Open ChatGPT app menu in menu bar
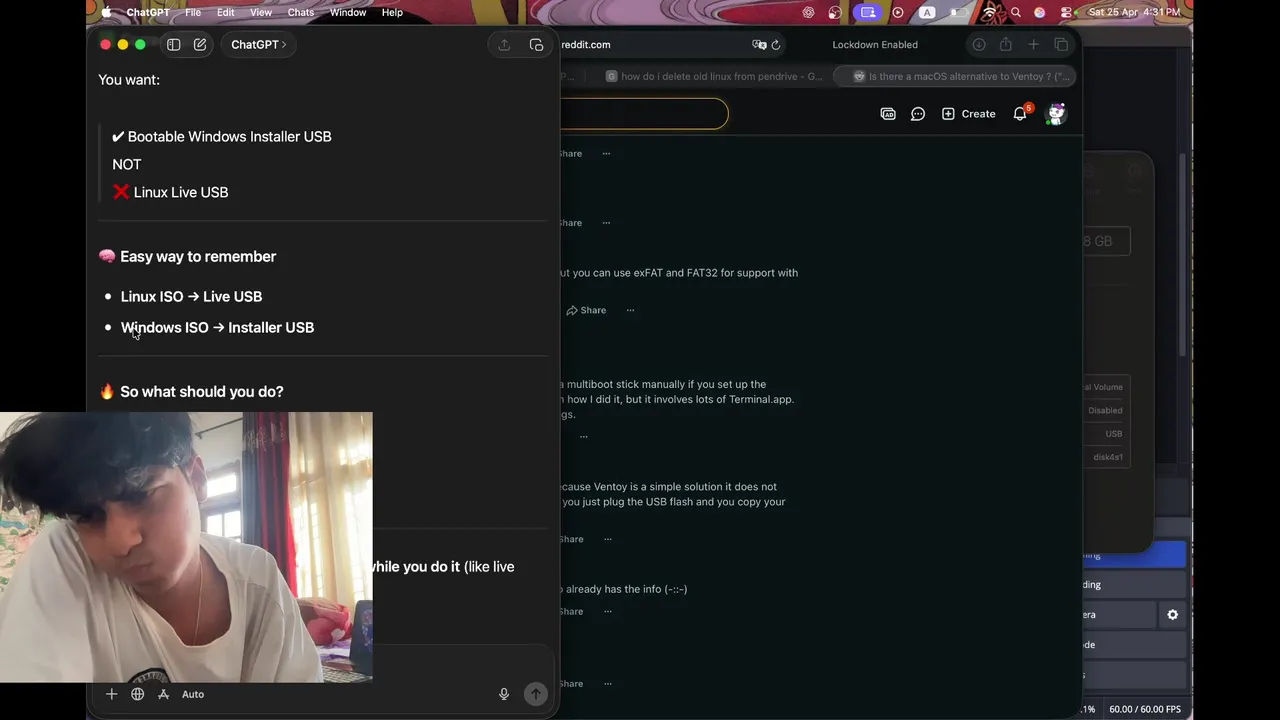The height and width of the screenshot is (720, 1280). tap(148, 12)
